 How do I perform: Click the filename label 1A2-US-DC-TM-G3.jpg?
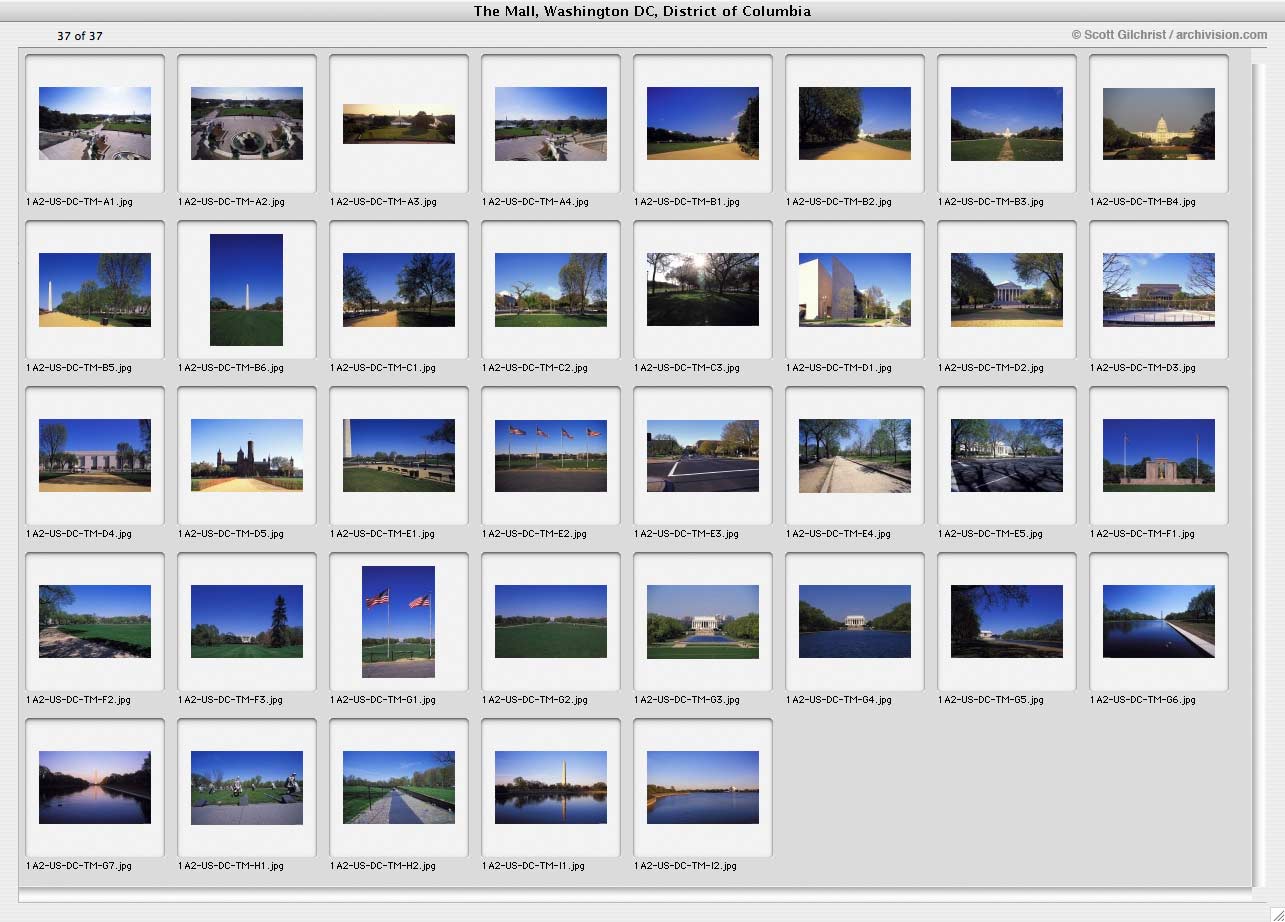(687, 700)
